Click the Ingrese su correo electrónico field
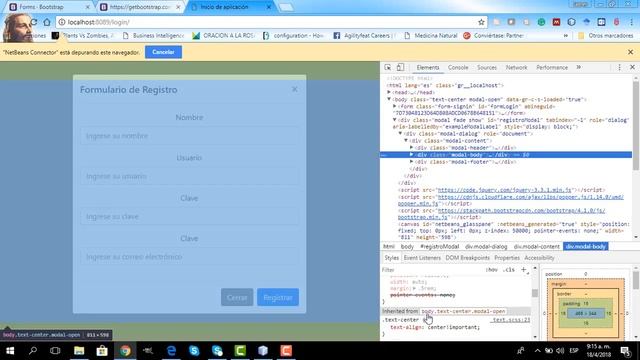Screen dimensions: 640x360 (x=189, y=257)
